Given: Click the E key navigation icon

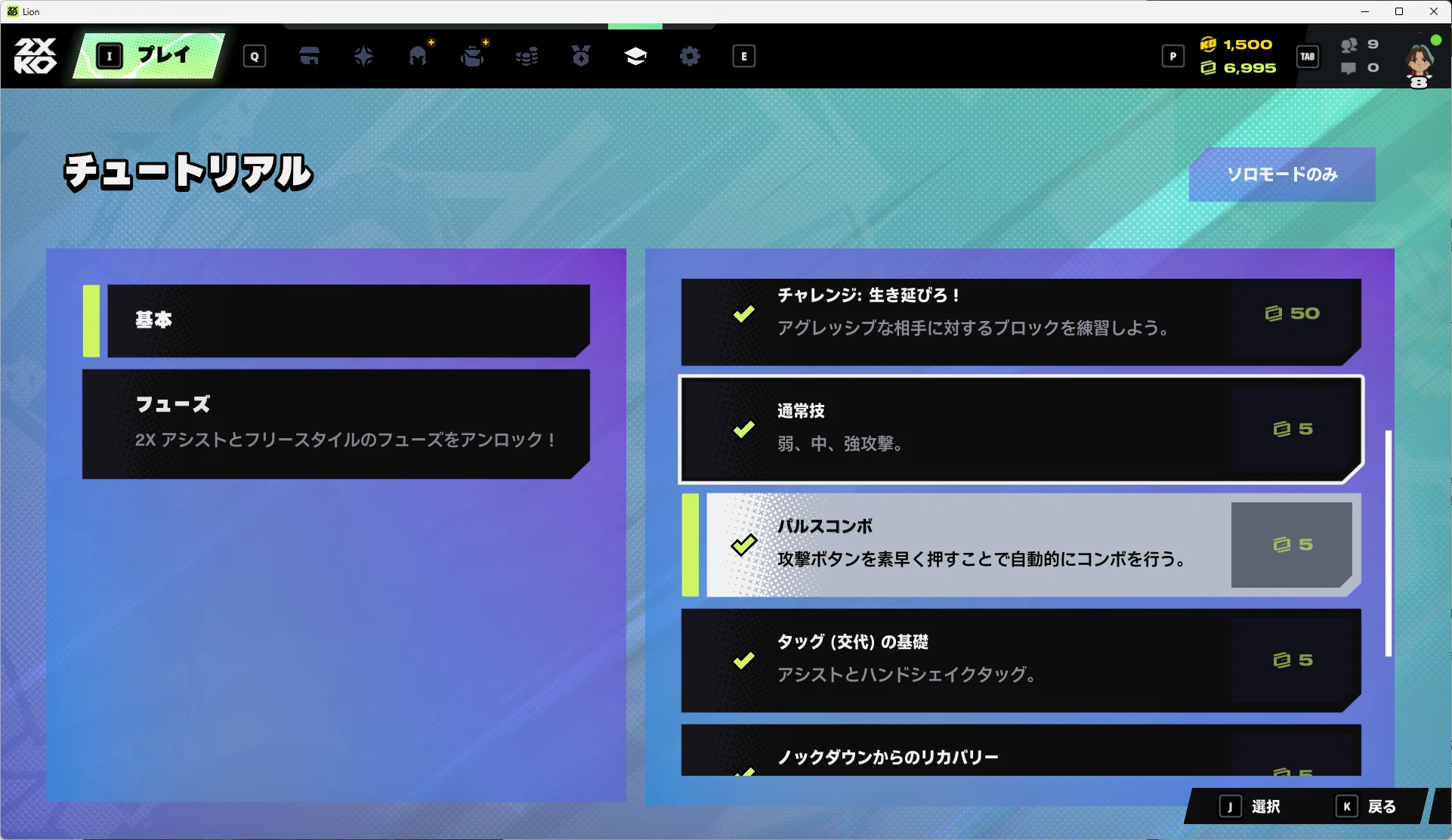Looking at the screenshot, I should click(x=744, y=56).
